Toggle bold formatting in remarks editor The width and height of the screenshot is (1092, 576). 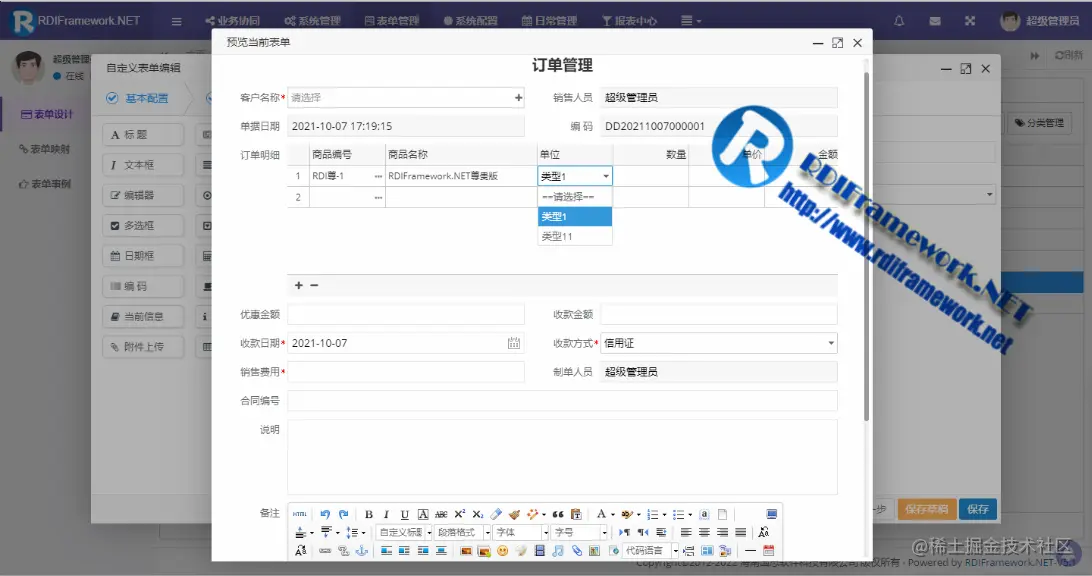369,512
